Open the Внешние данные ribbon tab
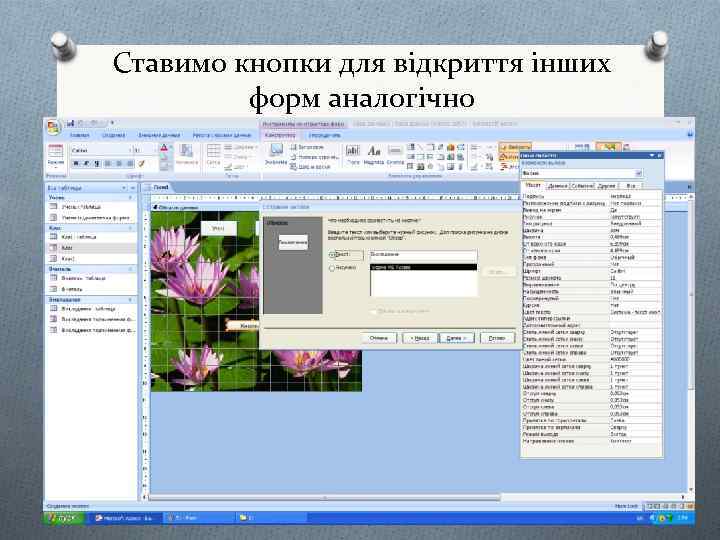This screenshot has height=540, width=720. (x=159, y=135)
